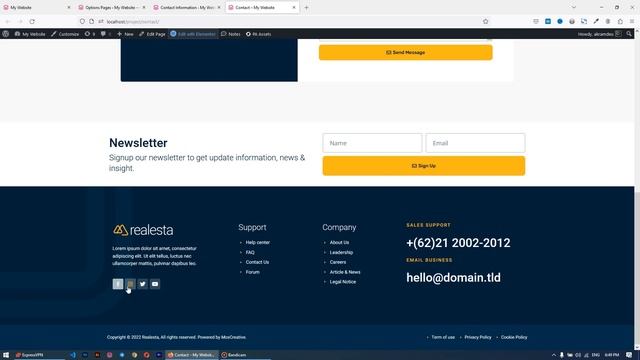
Task: Open the Careers footer link
Action: pyautogui.click(x=338, y=262)
